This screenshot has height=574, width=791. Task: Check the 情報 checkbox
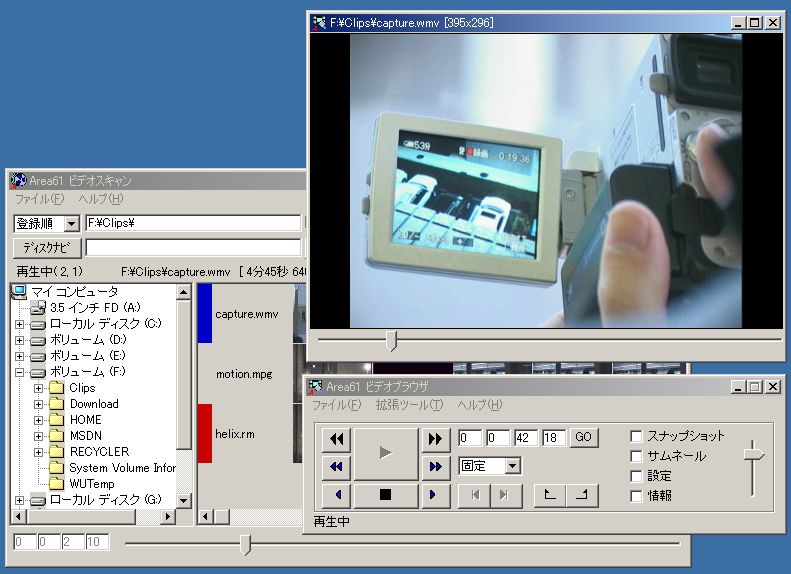pyautogui.click(x=637, y=496)
